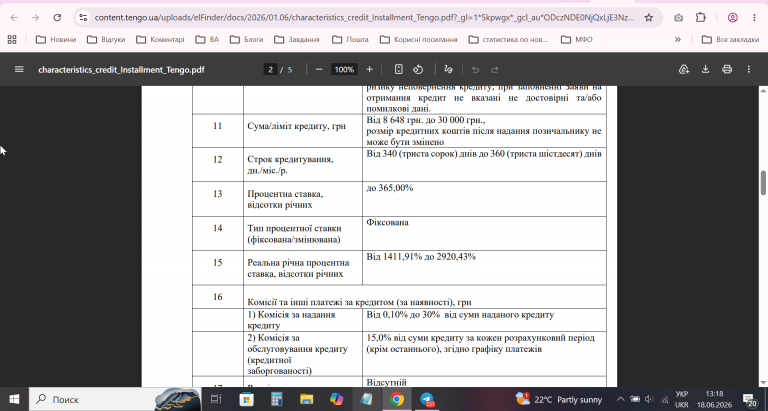Click the vertical scrollbar thumb

(763, 183)
